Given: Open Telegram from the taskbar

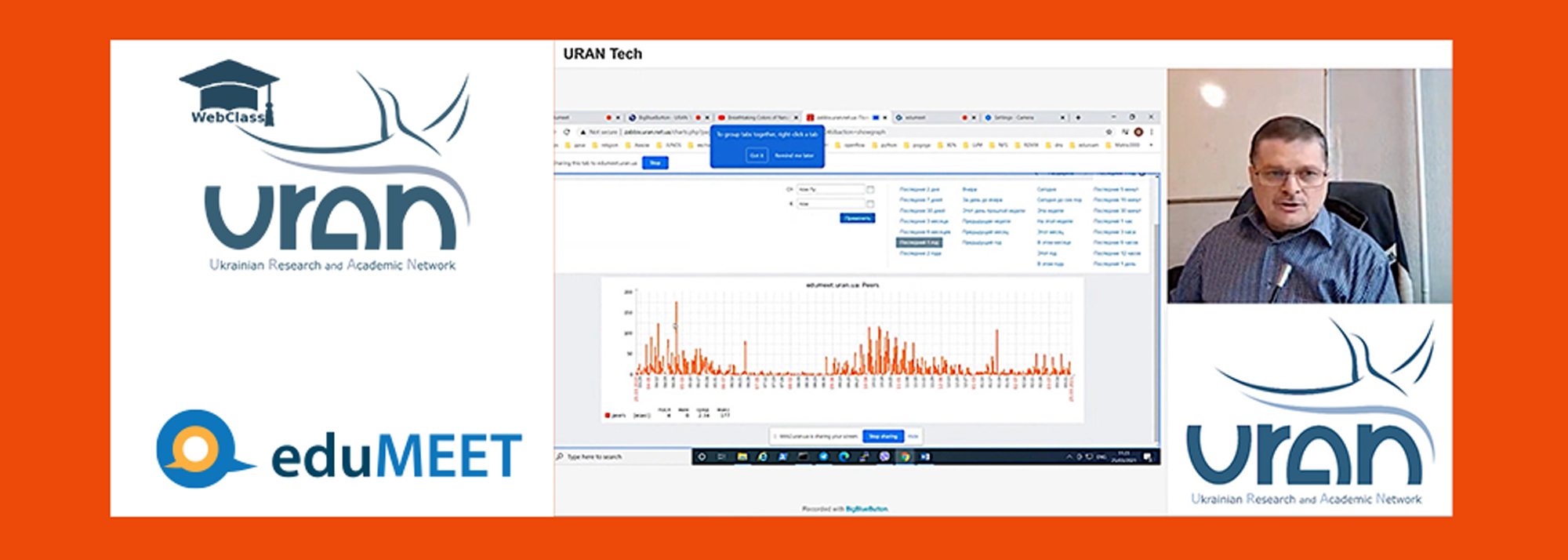Looking at the screenshot, I should (x=823, y=456).
